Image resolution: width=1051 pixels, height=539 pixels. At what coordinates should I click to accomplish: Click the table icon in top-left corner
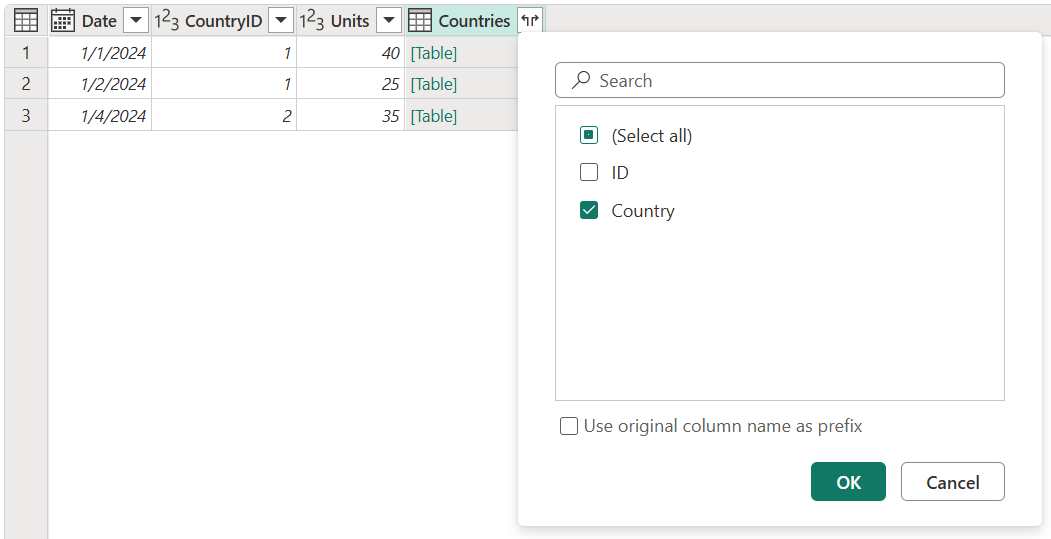pos(26,20)
